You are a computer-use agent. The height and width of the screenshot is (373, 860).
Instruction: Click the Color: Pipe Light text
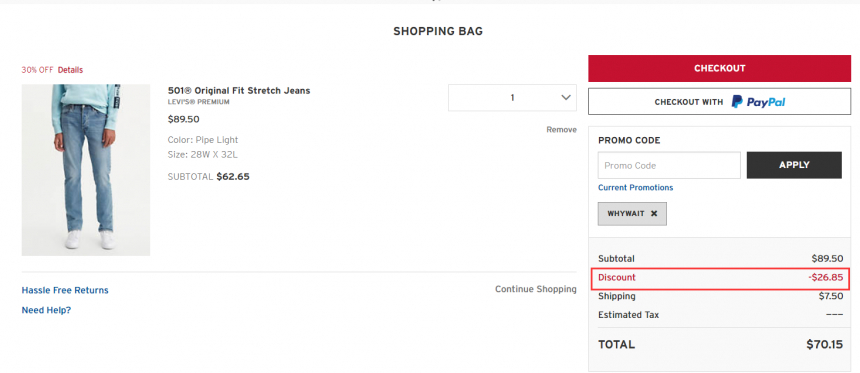click(203, 140)
